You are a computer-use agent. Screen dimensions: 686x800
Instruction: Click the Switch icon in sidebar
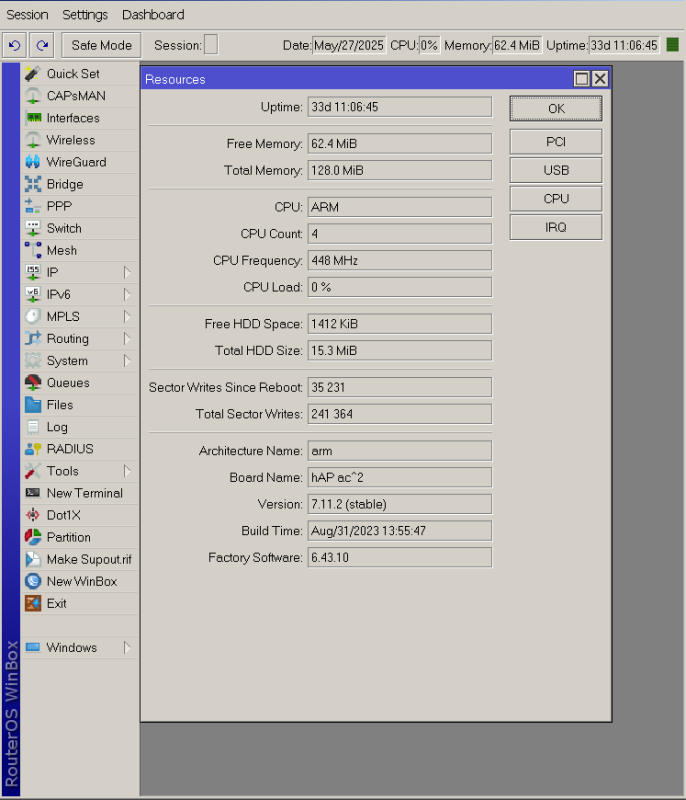[x=33, y=228]
